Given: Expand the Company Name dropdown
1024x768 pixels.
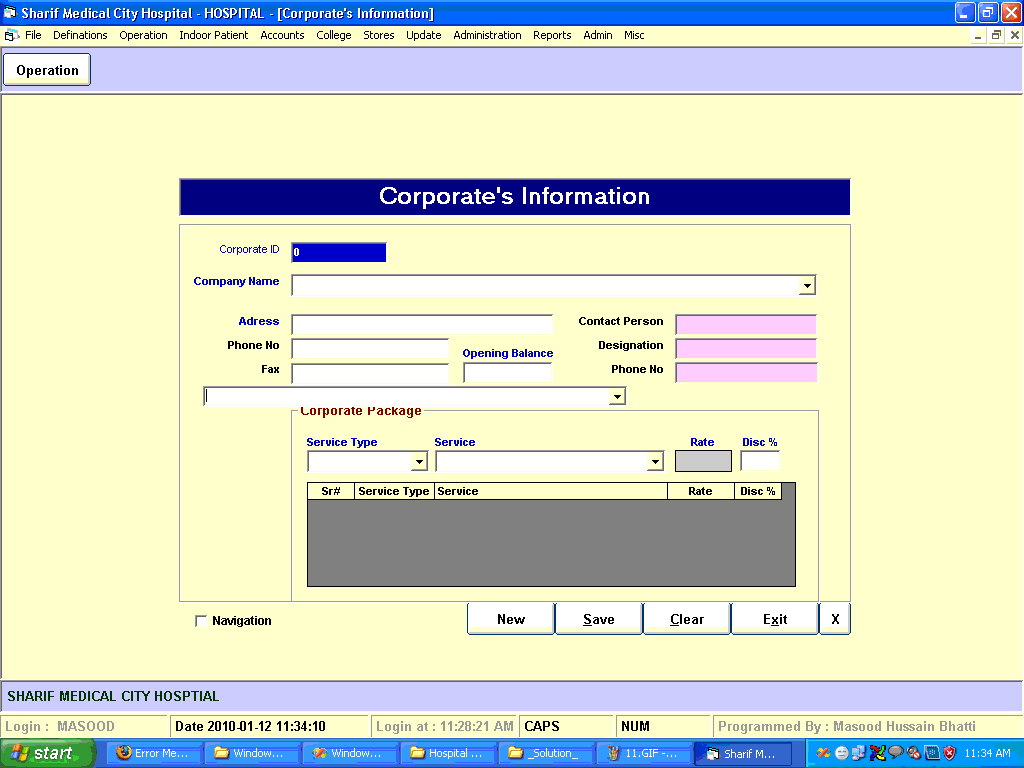Looking at the screenshot, I should pos(807,285).
